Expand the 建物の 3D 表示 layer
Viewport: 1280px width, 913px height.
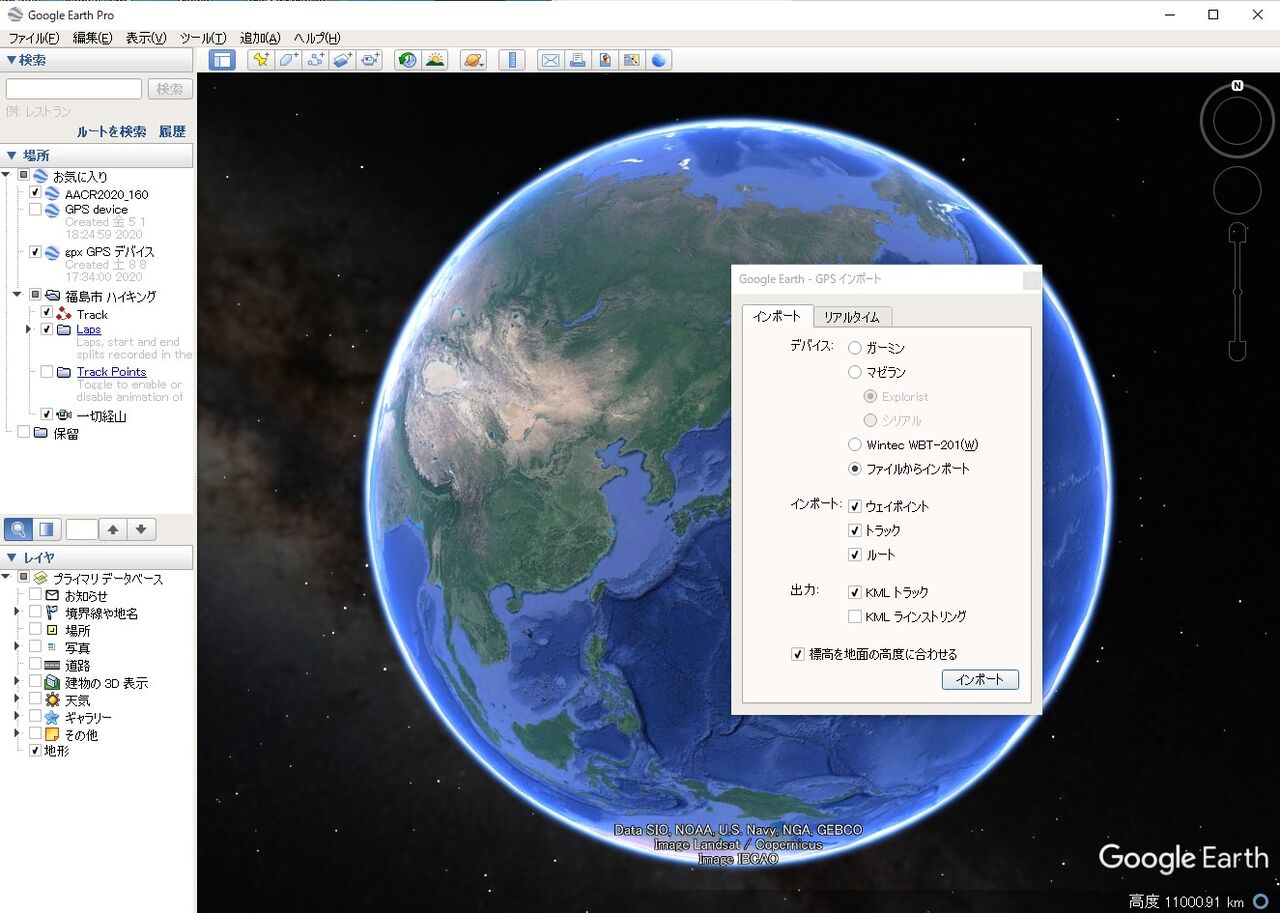[17, 682]
